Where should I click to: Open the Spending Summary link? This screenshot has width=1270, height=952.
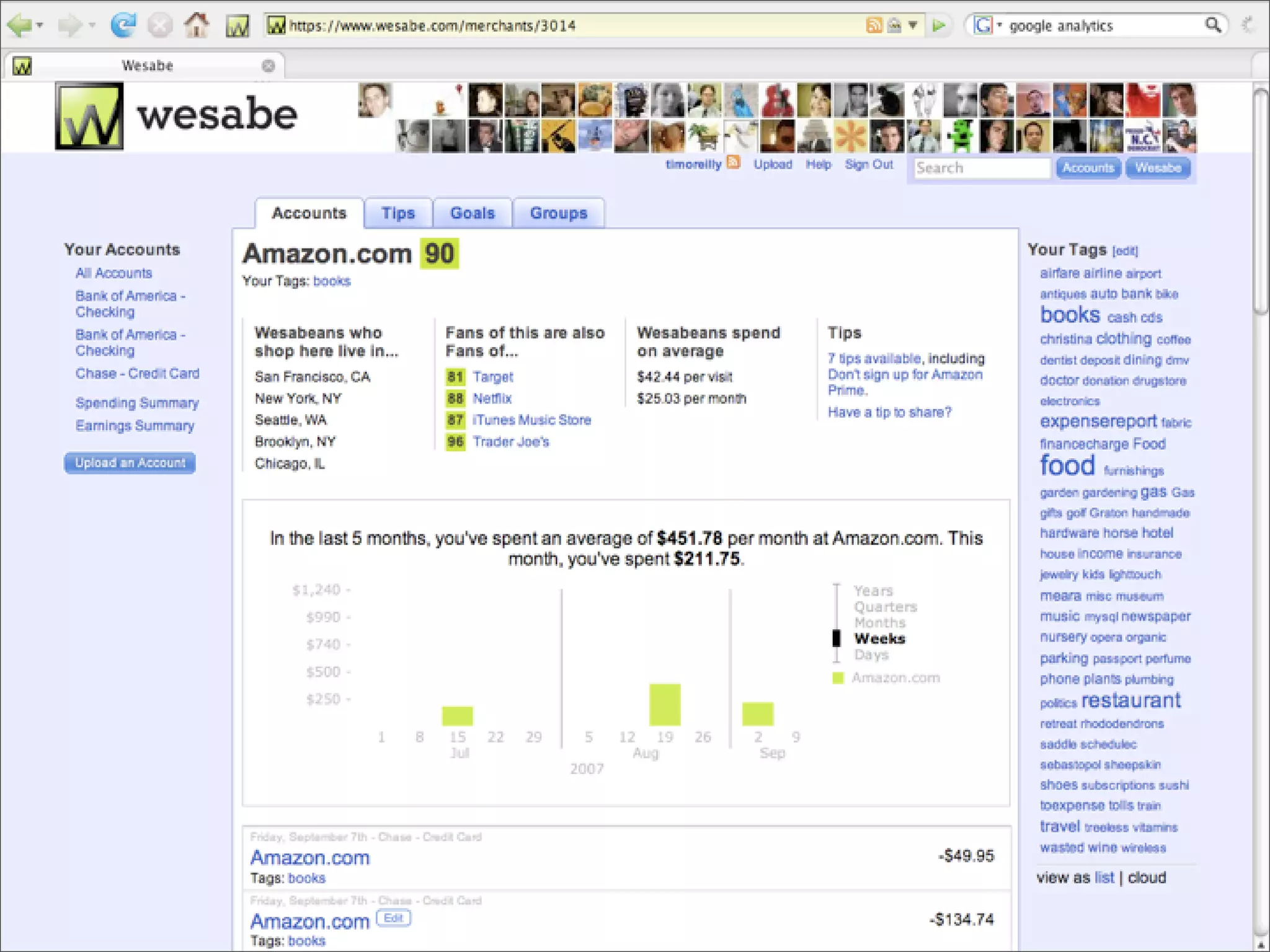pyautogui.click(x=137, y=403)
